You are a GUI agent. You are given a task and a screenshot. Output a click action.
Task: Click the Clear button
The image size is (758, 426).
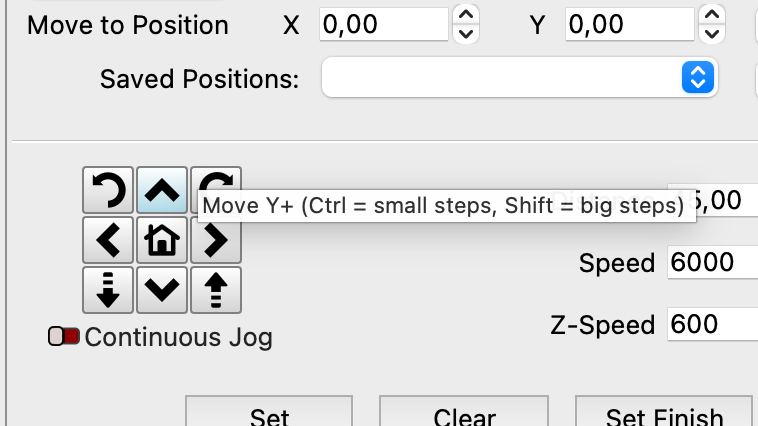click(465, 416)
